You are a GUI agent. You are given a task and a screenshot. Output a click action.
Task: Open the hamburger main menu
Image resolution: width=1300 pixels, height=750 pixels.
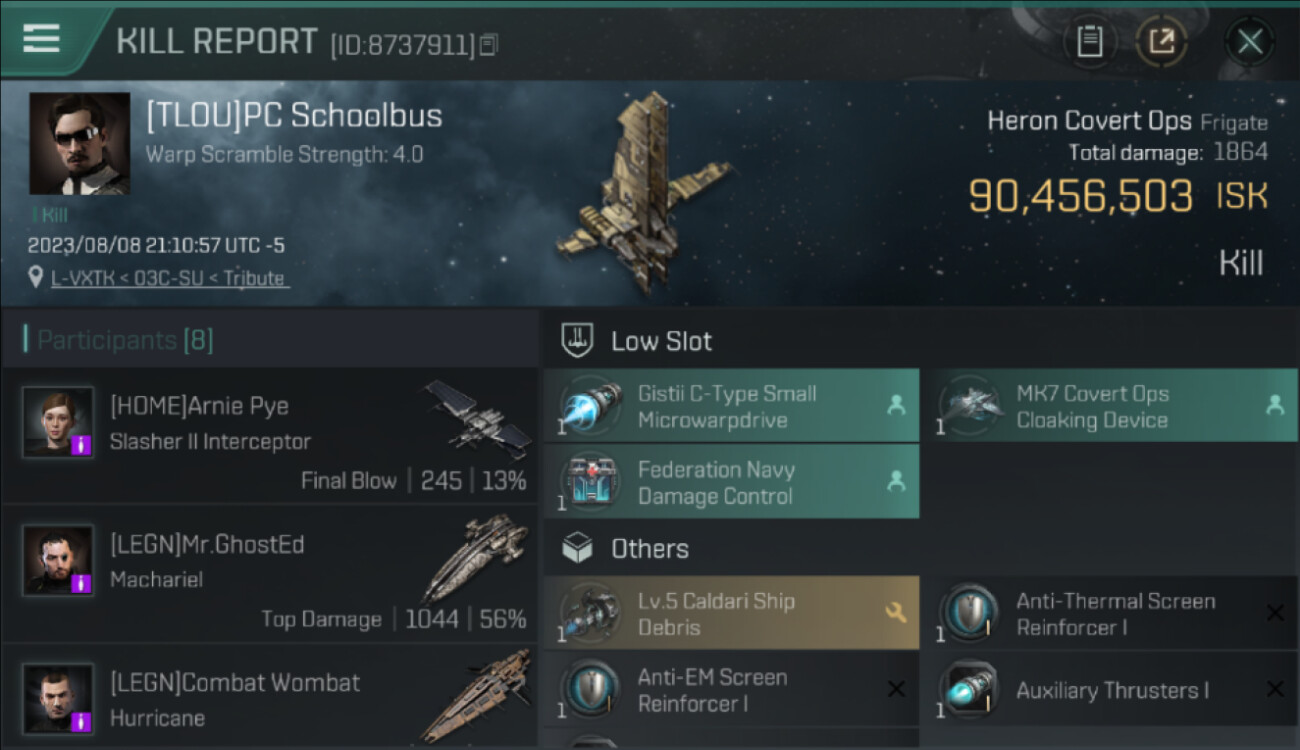coord(41,39)
